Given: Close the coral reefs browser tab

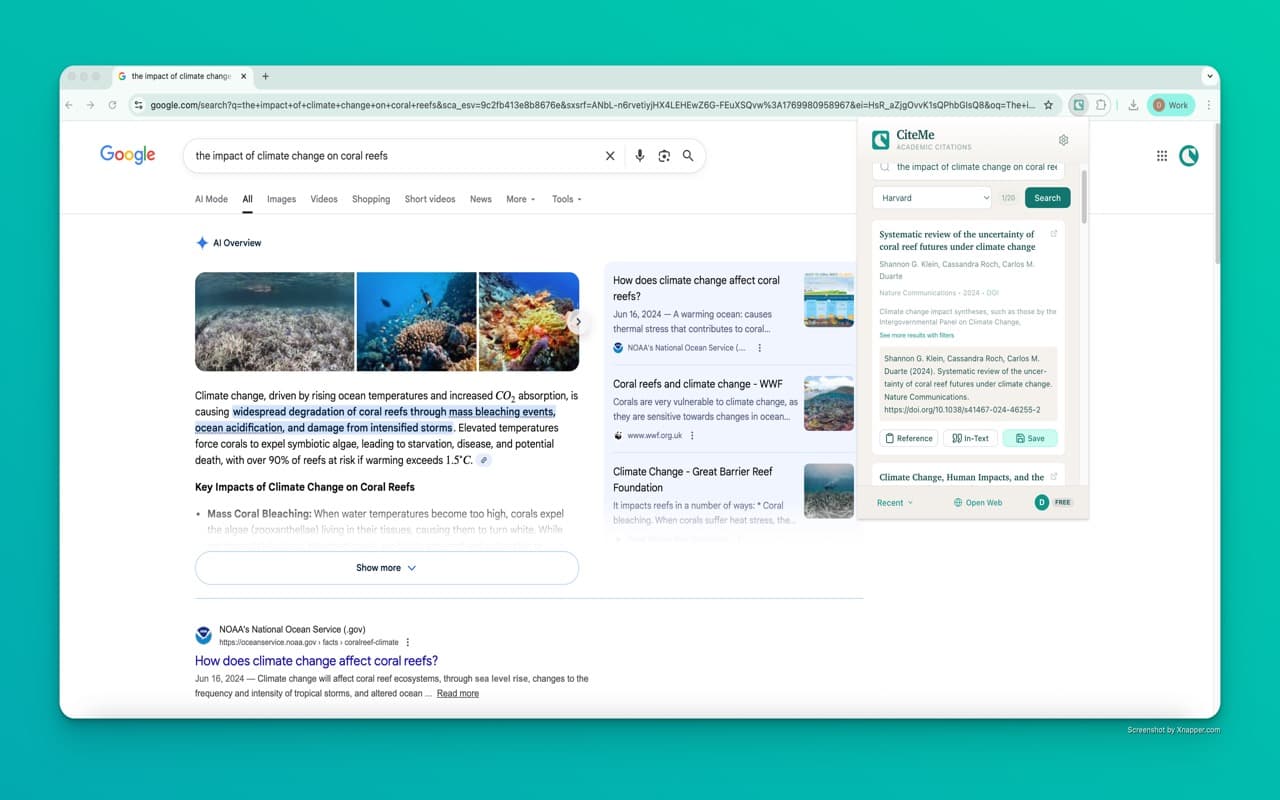Looking at the screenshot, I should pos(243,76).
